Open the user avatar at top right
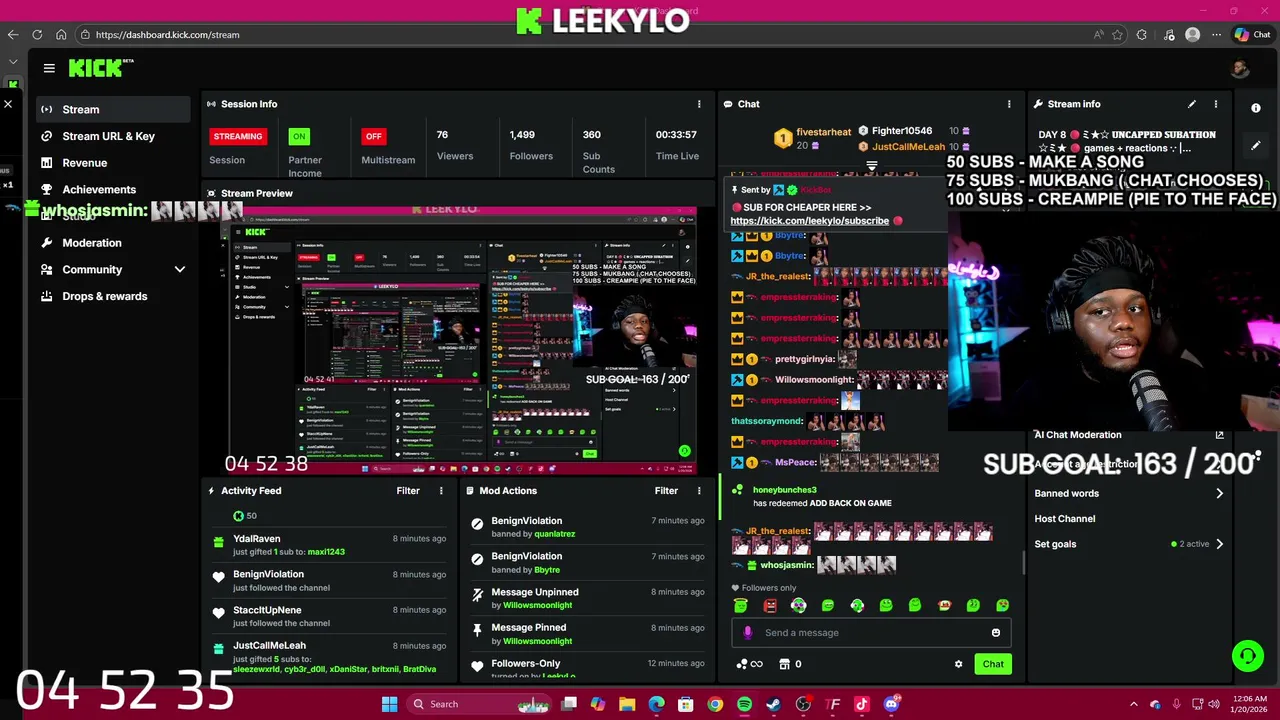 [x=1240, y=68]
